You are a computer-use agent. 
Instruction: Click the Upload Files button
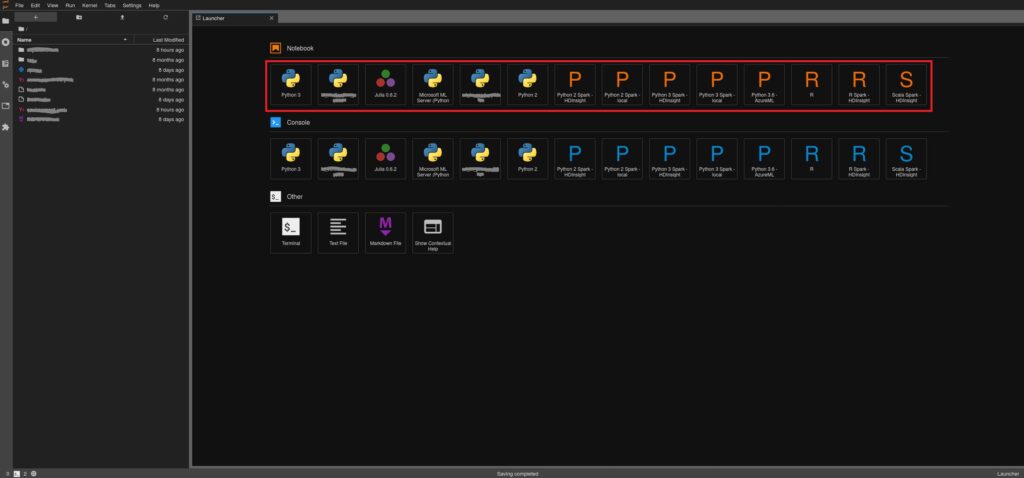pyautogui.click(x=122, y=17)
